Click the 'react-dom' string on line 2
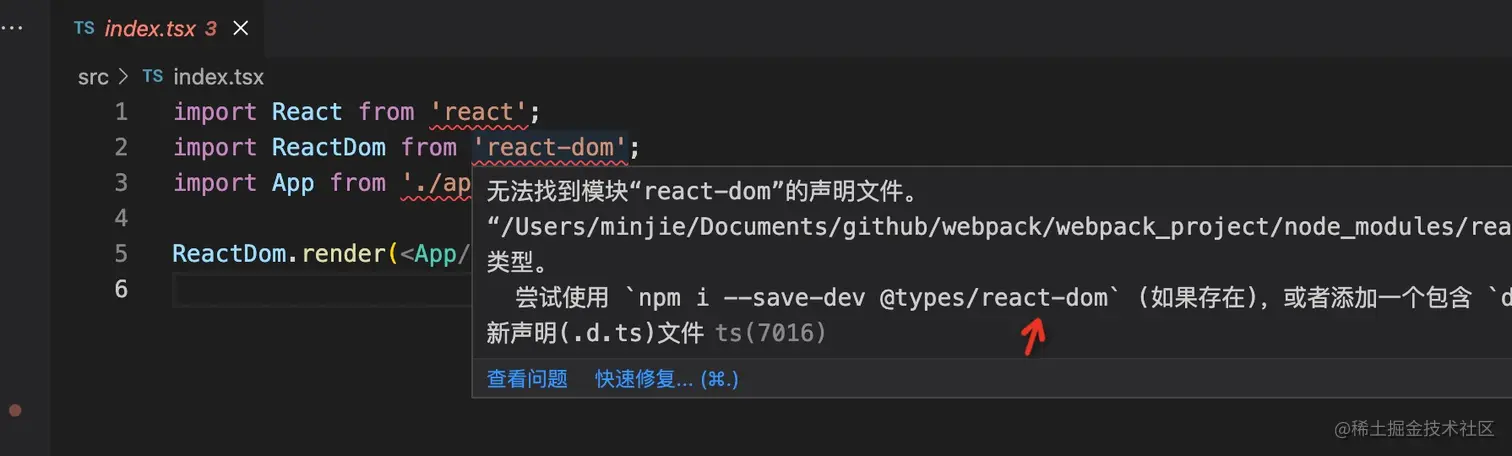Image resolution: width=1512 pixels, height=456 pixels. [x=550, y=147]
